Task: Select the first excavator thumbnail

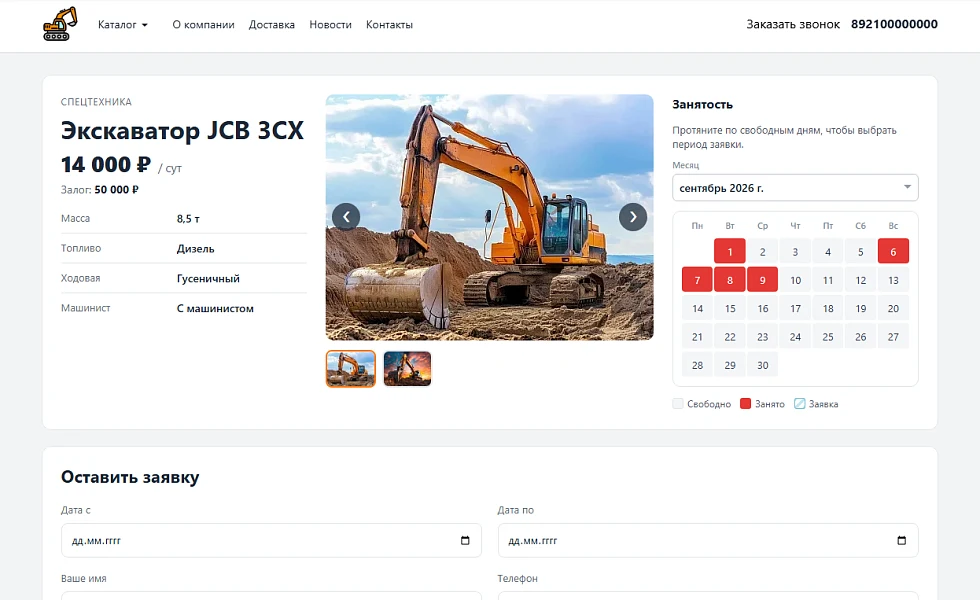Action: tap(351, 369)
